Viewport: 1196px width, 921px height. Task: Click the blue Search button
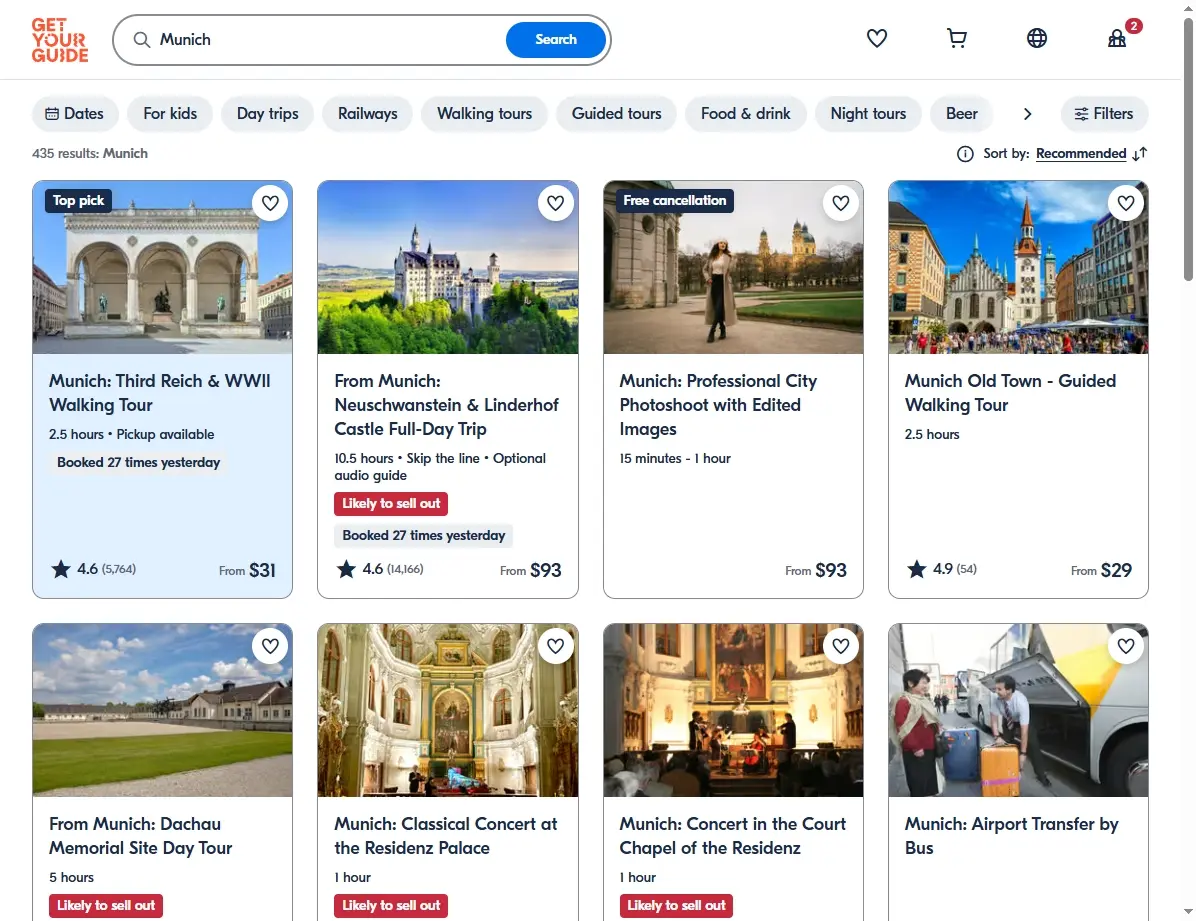click(555, 40)
